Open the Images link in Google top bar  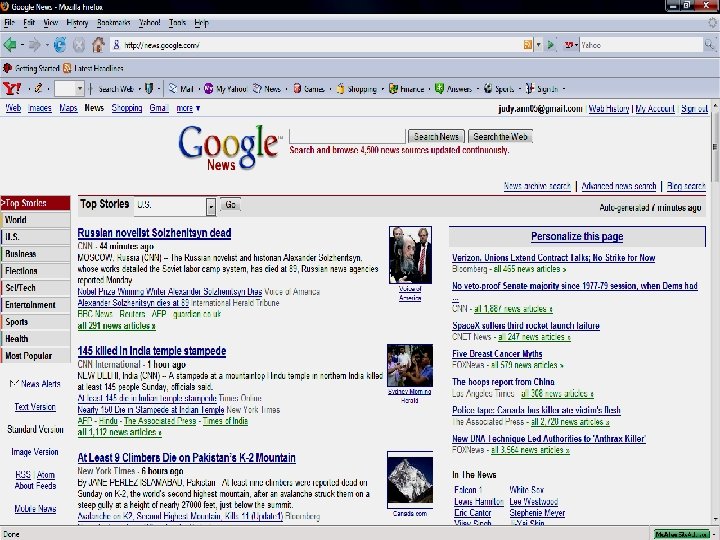[39, 108]
